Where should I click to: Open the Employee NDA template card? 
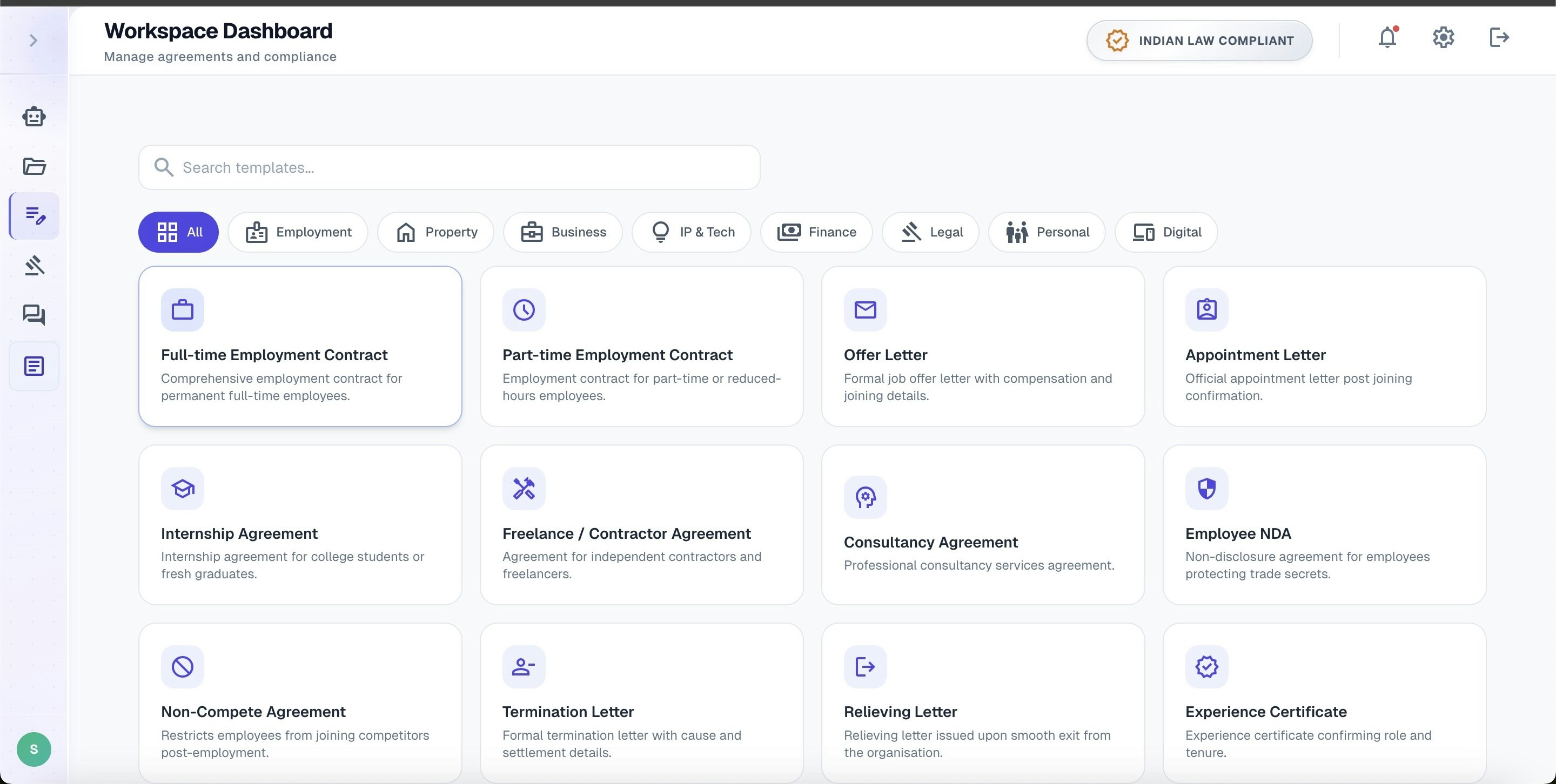(1324, 525)
